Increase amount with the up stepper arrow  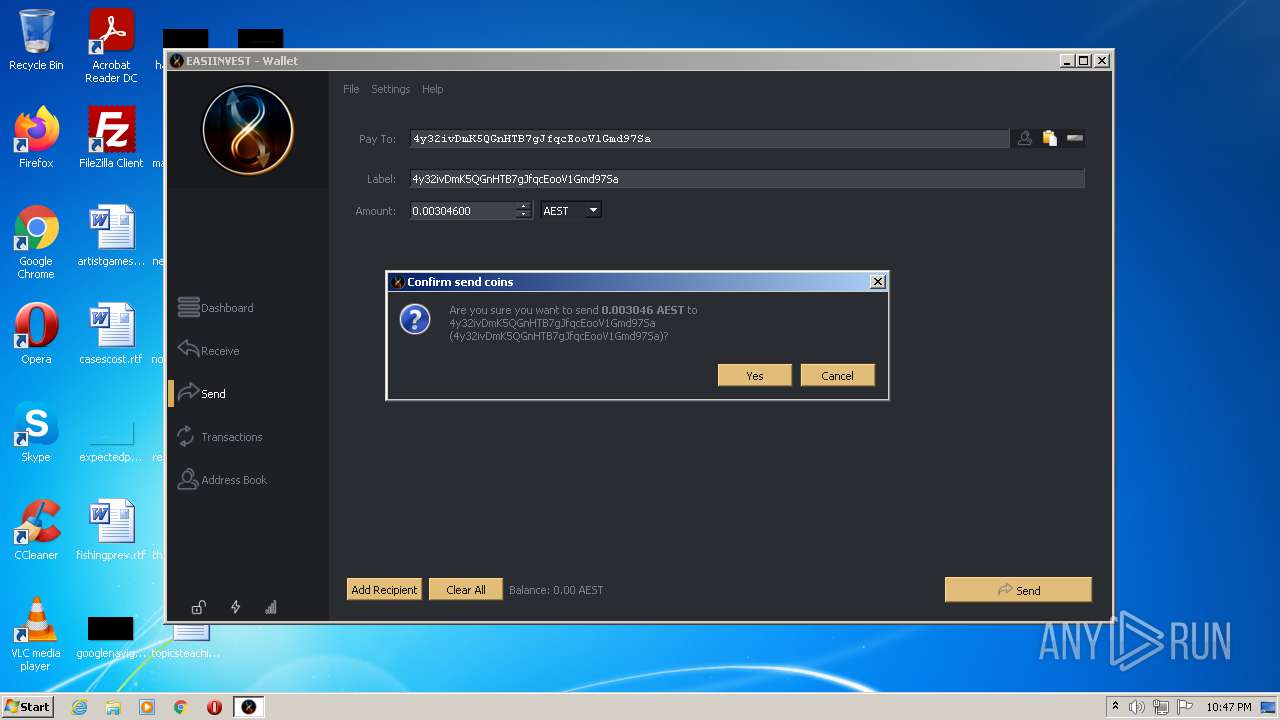(523, 207)
